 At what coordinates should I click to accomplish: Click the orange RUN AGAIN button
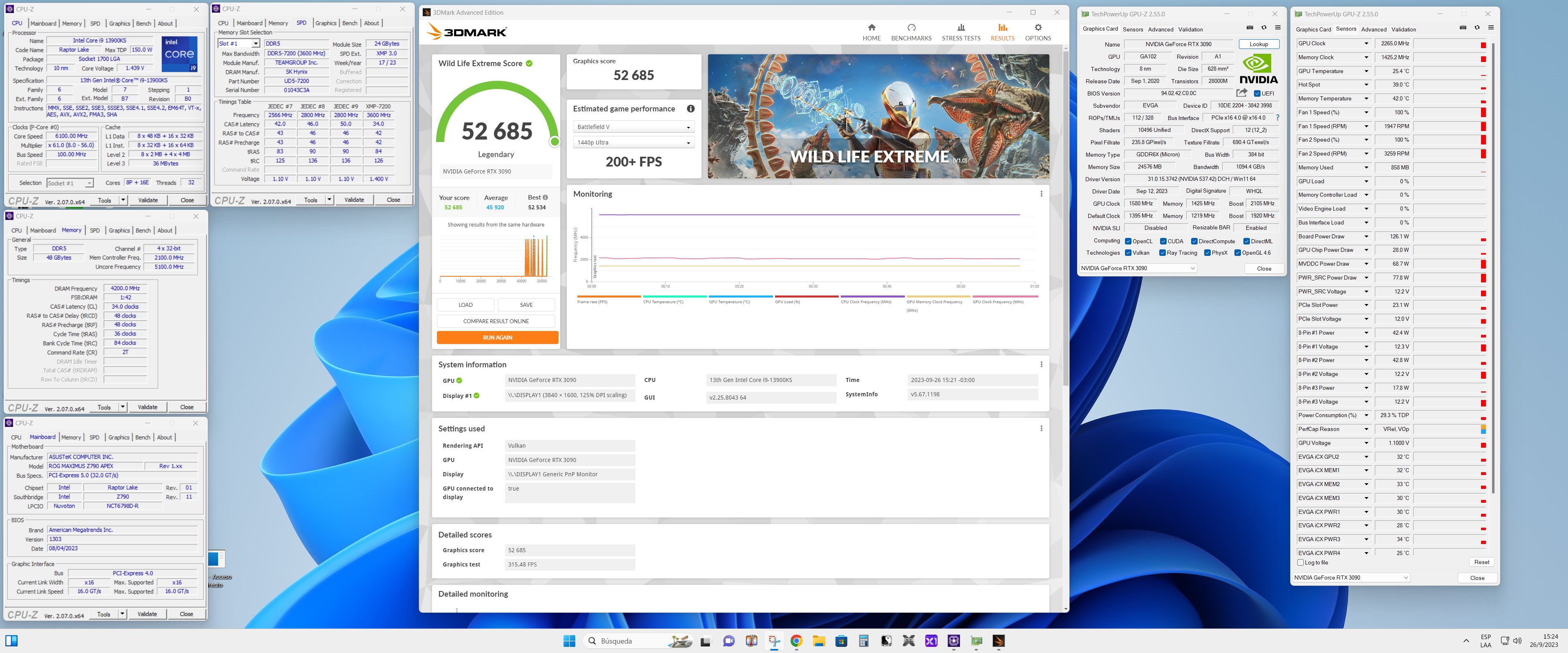coord(497,338)
